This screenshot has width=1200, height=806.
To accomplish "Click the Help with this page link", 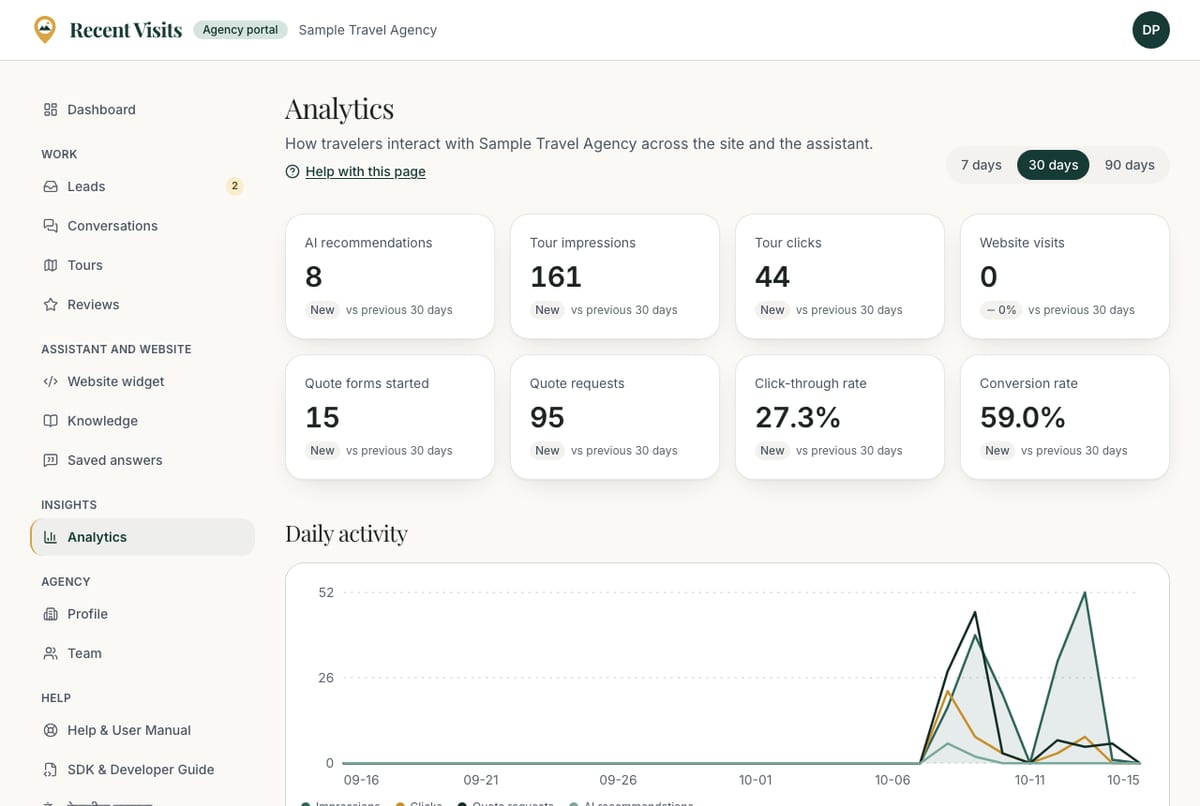I will click(x=365, y=172).
